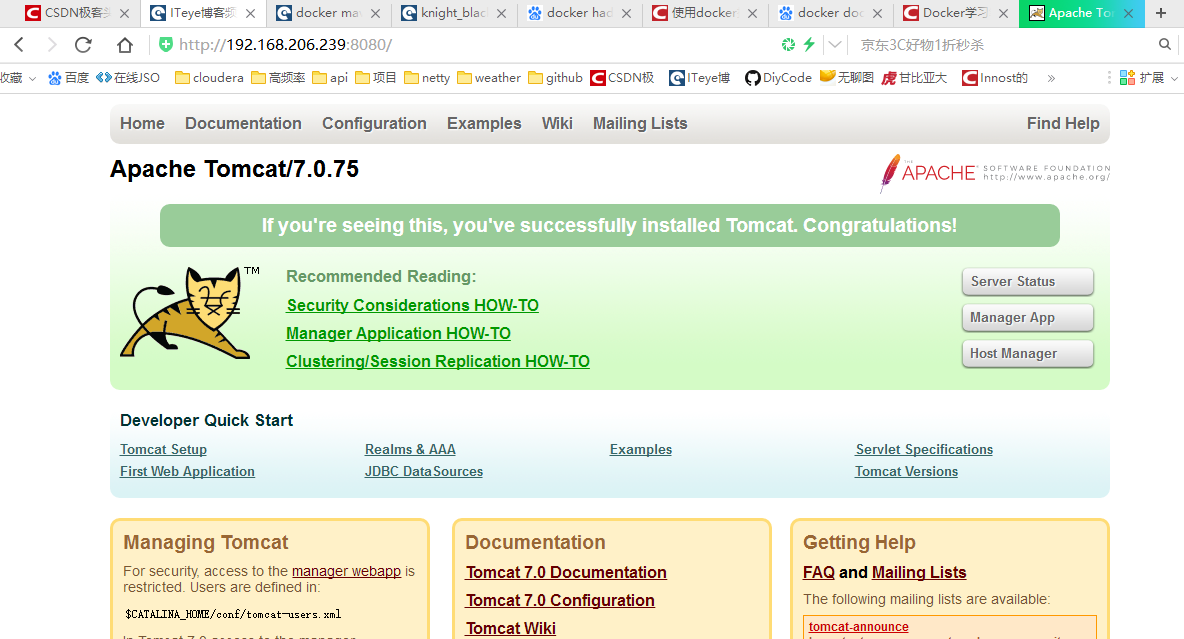
Task: Reload the current page
Action: pyautogui.click(x=83, y=45)
